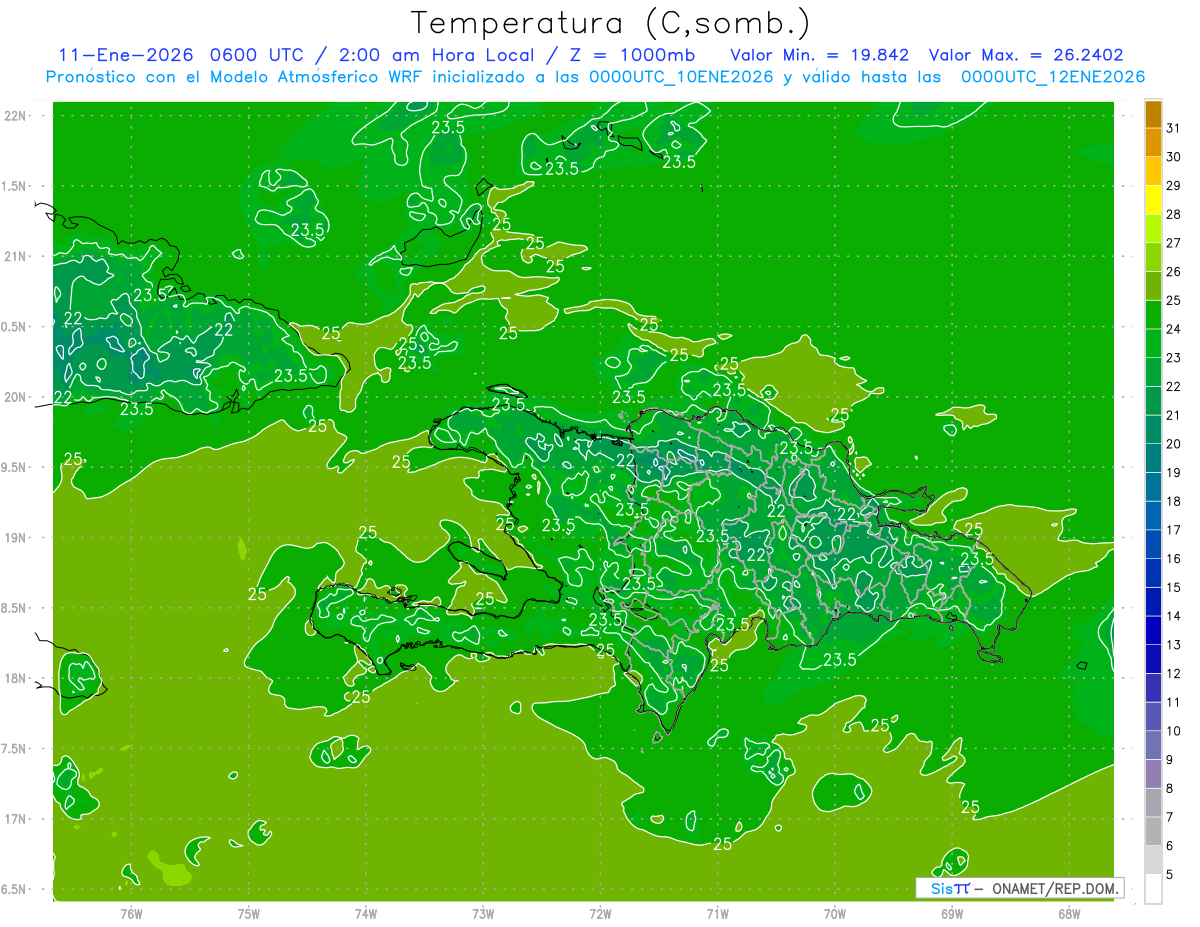Click the '11' label on the color scale
Viewport: 1200px width, 927px height.
(x=1173, y=703)
